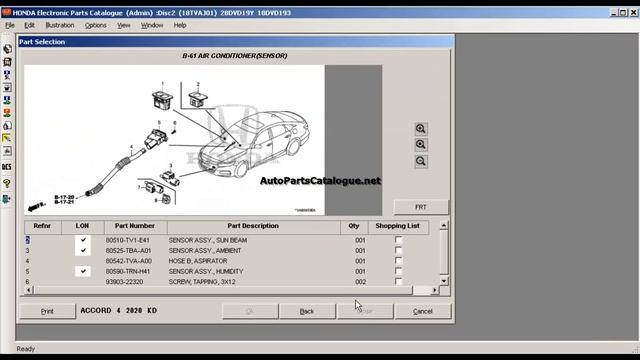Tick Shopping List box for SENSOR ASSY., HUMIDITY

tap(398, 271)
